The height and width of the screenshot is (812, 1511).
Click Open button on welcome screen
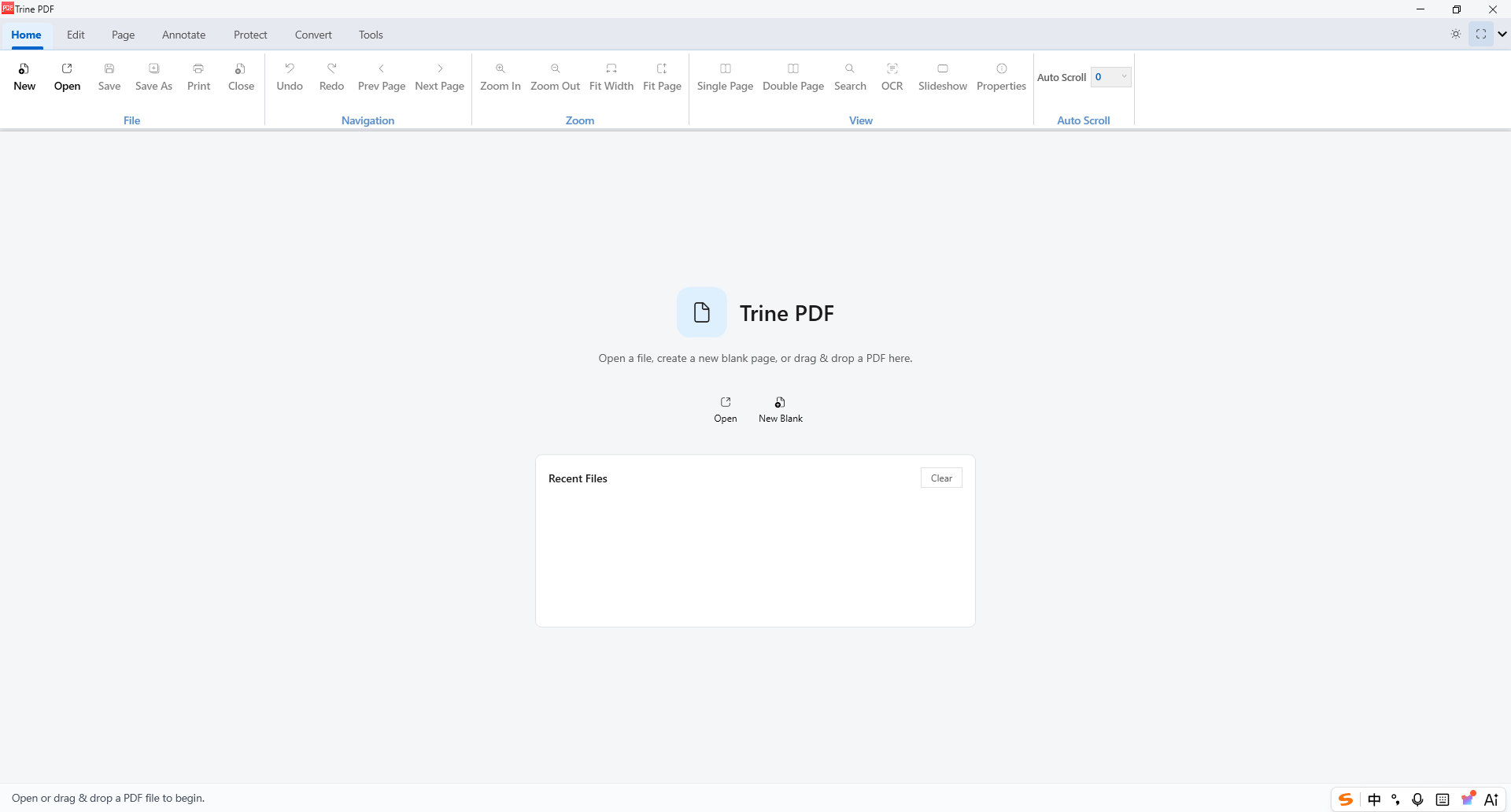point(726,410)
